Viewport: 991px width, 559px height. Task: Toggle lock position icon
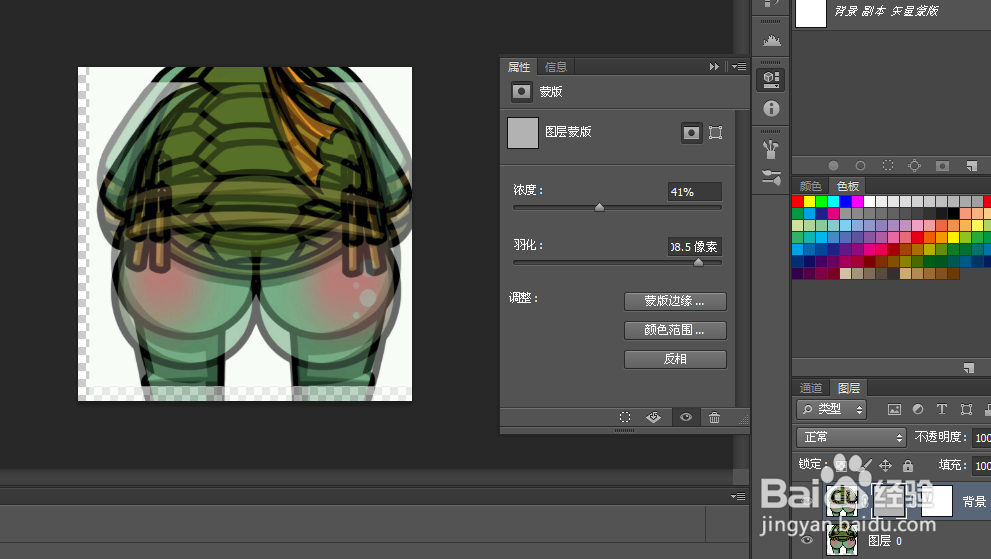(x=885, y=466)
